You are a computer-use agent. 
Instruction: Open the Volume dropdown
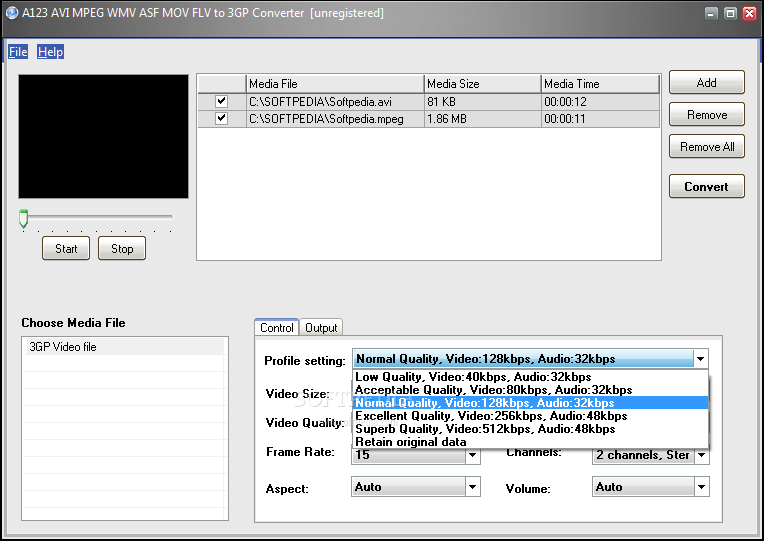(x=650, y=487)
